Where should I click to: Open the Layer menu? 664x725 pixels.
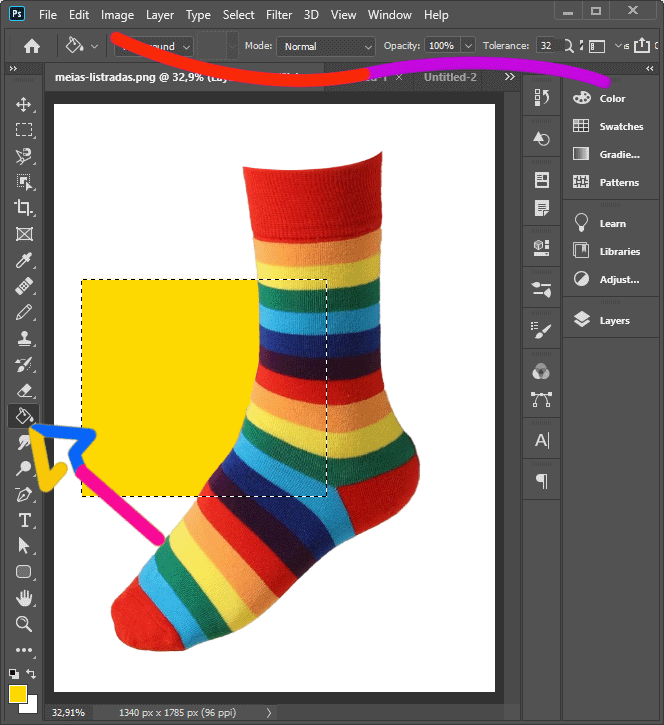tap(160, 15)
